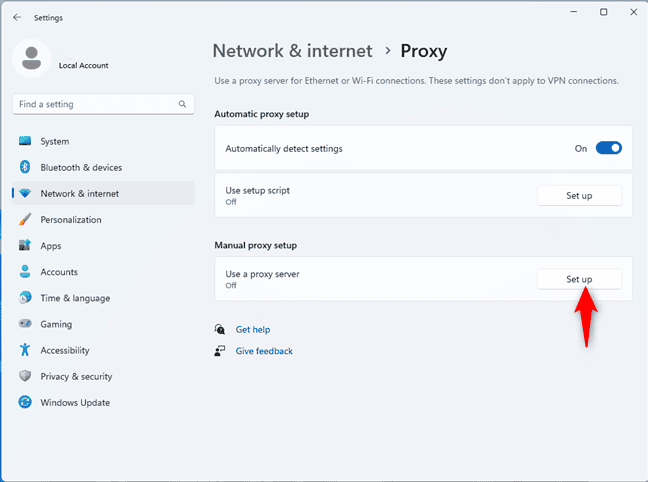Click the 'Manual proxy setup' heading

pyautogui.click(x=255, y=245)
